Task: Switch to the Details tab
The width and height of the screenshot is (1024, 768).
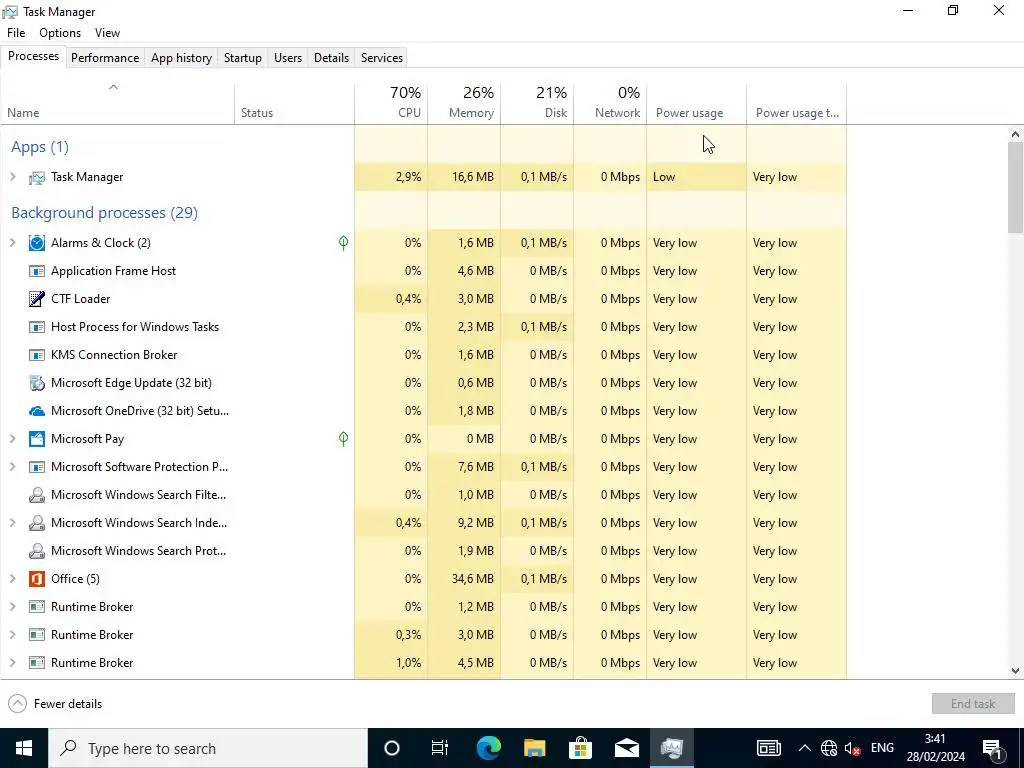Action: [x=331, y=57]
